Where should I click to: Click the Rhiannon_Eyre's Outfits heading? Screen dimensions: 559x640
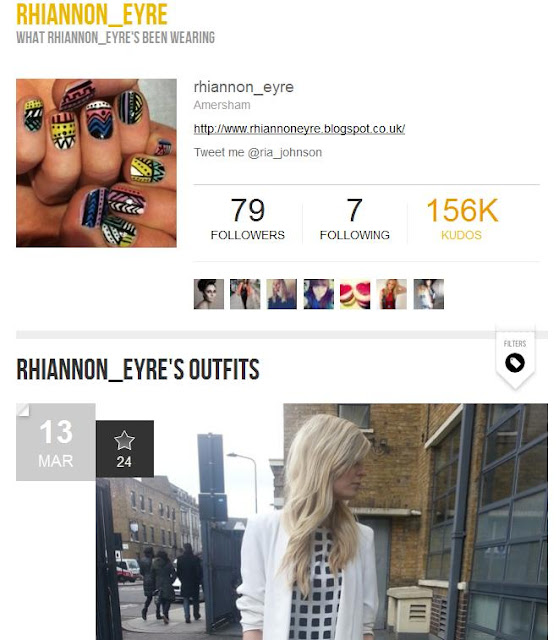pos(138,369)
